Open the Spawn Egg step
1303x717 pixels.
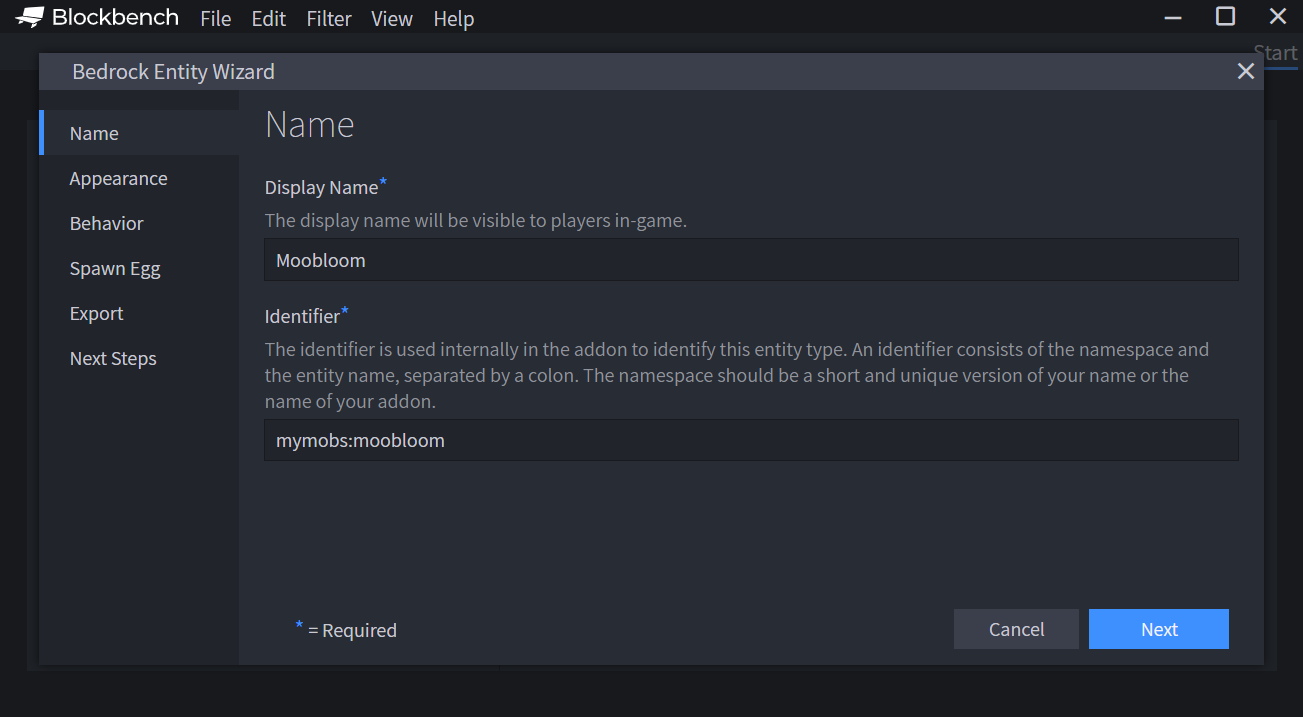115,269
